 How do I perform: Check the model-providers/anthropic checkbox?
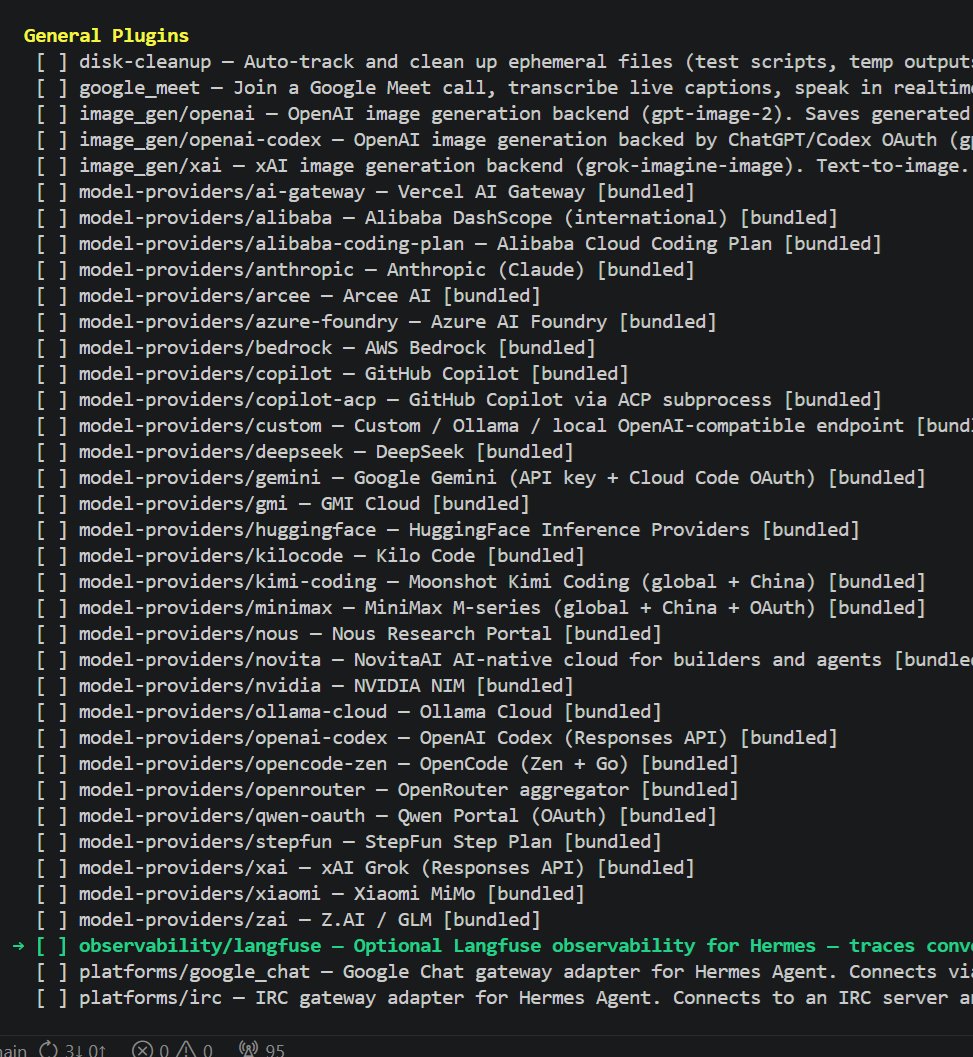point(52,270)
